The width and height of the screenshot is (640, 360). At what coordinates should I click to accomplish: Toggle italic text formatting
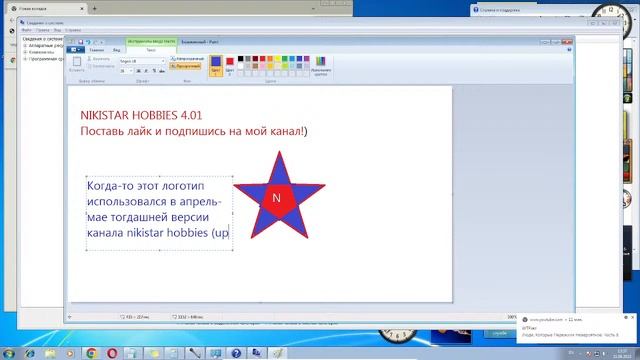click(x=146, y=71)
